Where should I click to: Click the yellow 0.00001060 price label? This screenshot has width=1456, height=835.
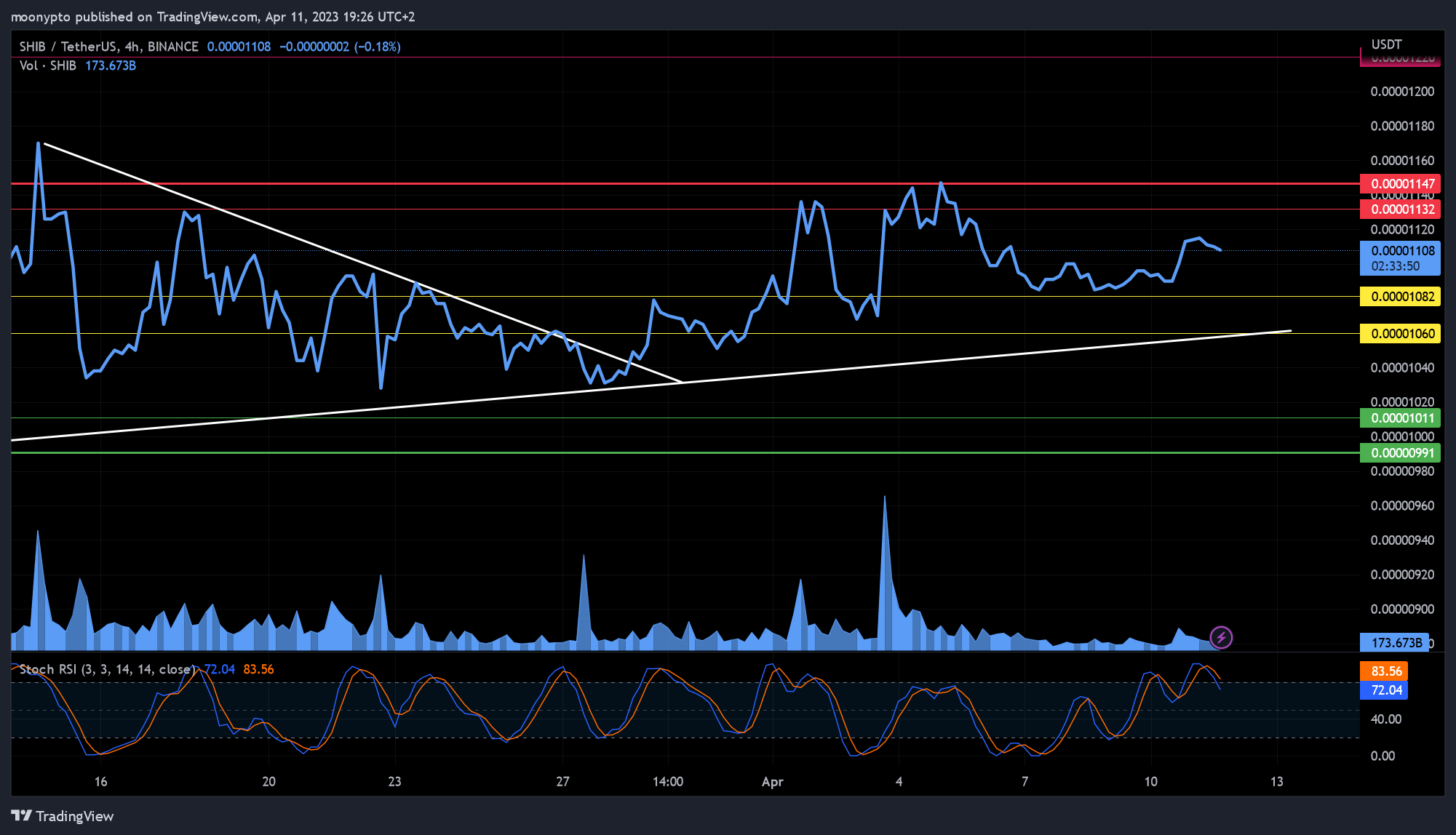click(x=1400, y=334)
